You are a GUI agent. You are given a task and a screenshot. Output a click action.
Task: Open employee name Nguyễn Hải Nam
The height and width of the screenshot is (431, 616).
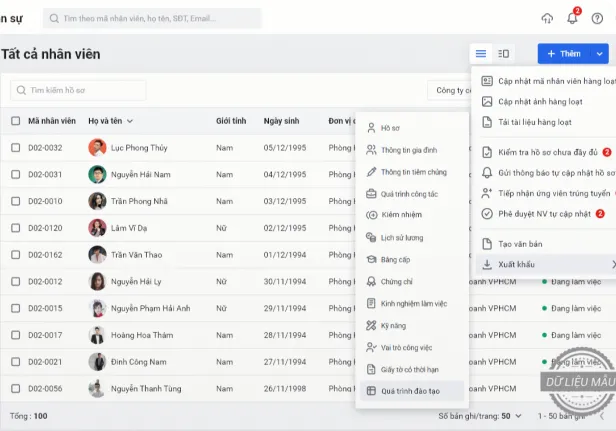(x=140, y=175)
